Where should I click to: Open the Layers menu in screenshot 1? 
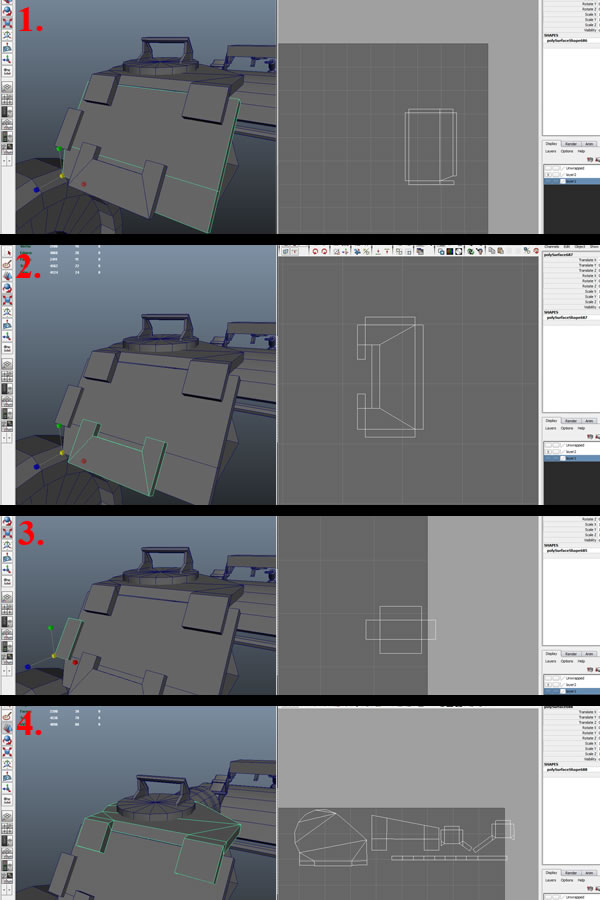point(551,151)
